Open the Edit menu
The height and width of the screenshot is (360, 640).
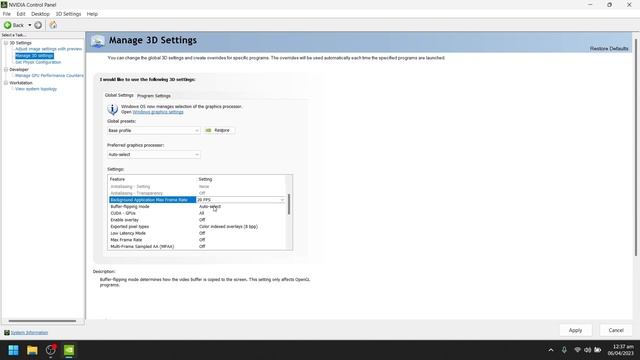coord(21,14)
